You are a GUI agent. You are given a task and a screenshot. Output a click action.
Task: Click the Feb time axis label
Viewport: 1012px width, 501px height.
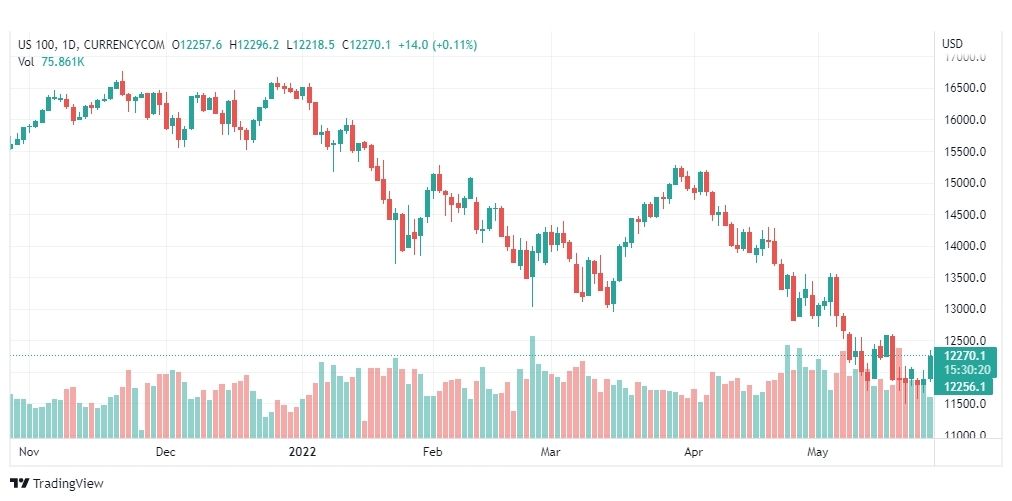(x=432, y=451)
